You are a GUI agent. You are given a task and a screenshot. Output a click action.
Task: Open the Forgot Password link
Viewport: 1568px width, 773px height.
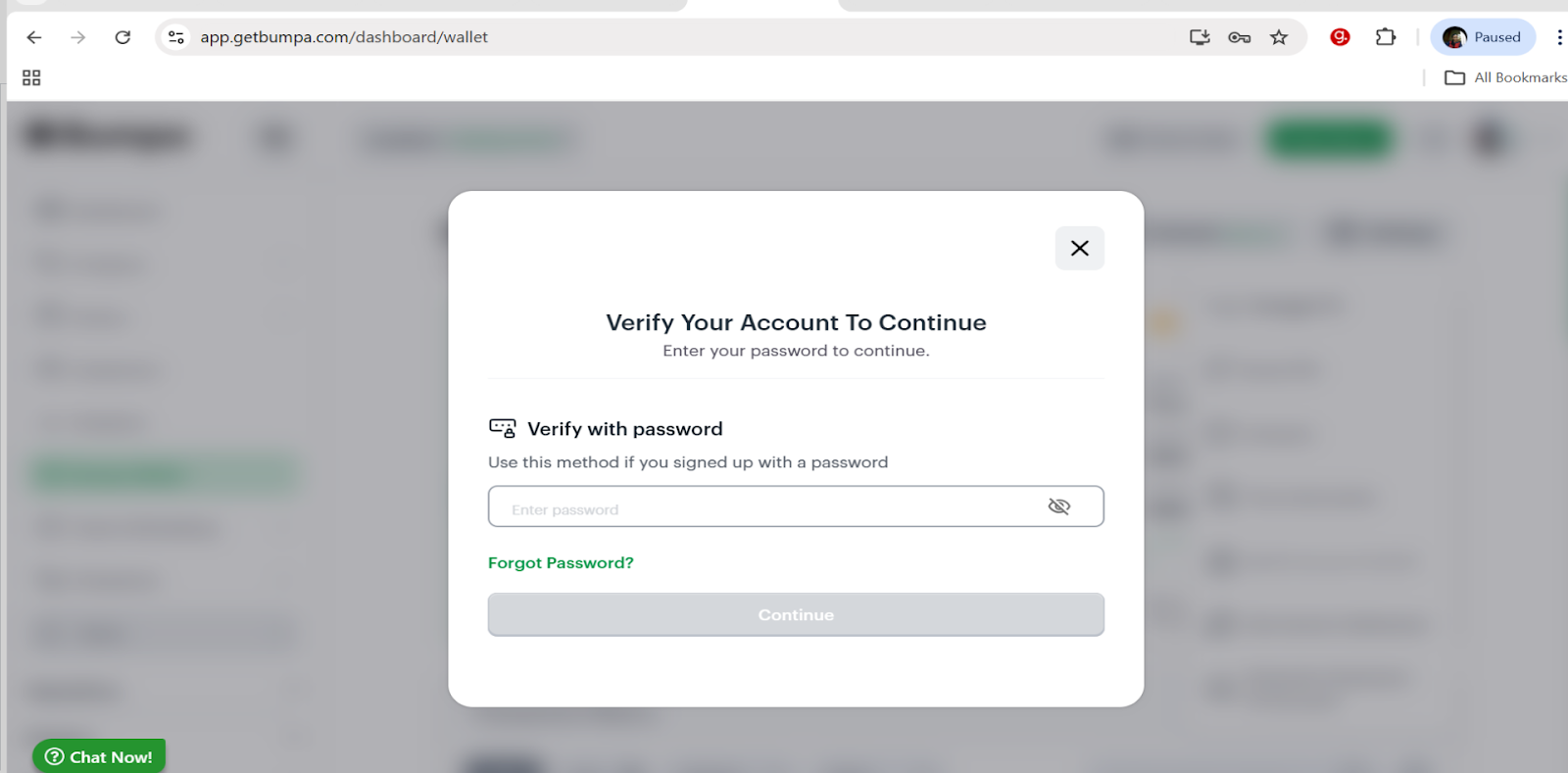(x=561, y=562)
